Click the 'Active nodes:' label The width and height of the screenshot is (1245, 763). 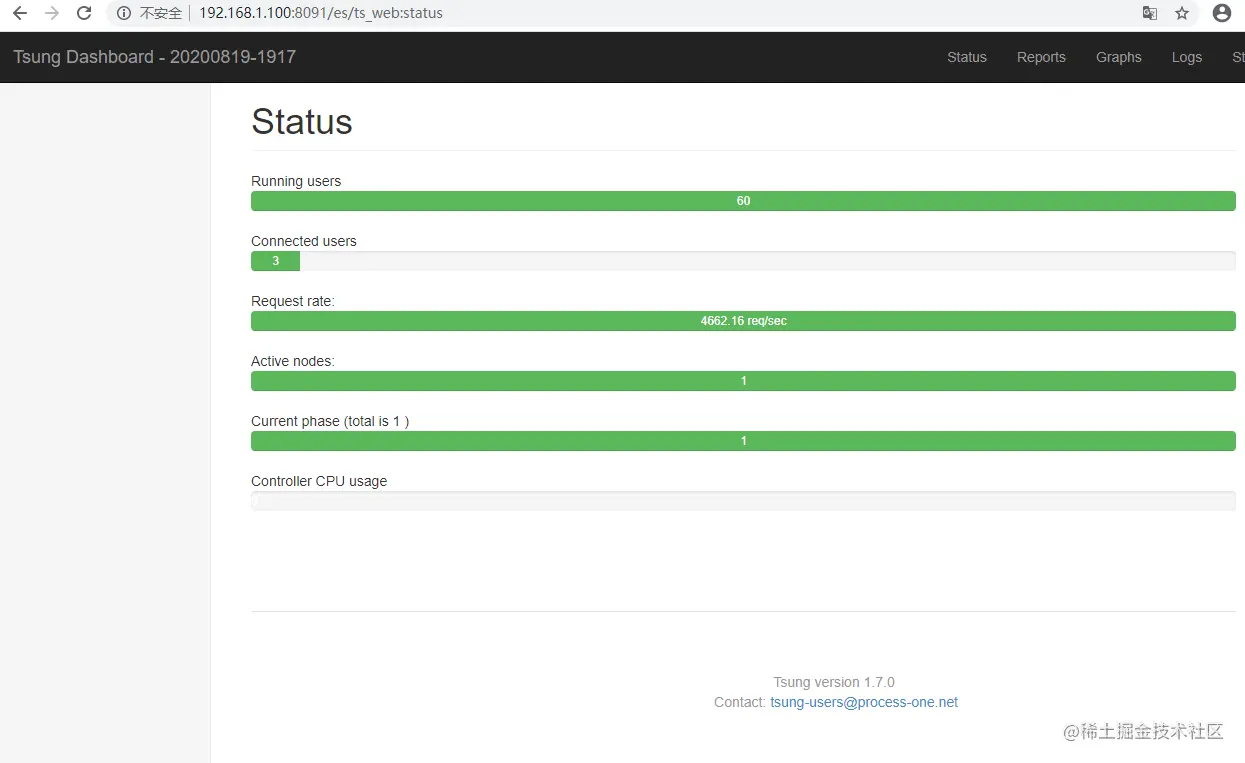tap(293, 361)
